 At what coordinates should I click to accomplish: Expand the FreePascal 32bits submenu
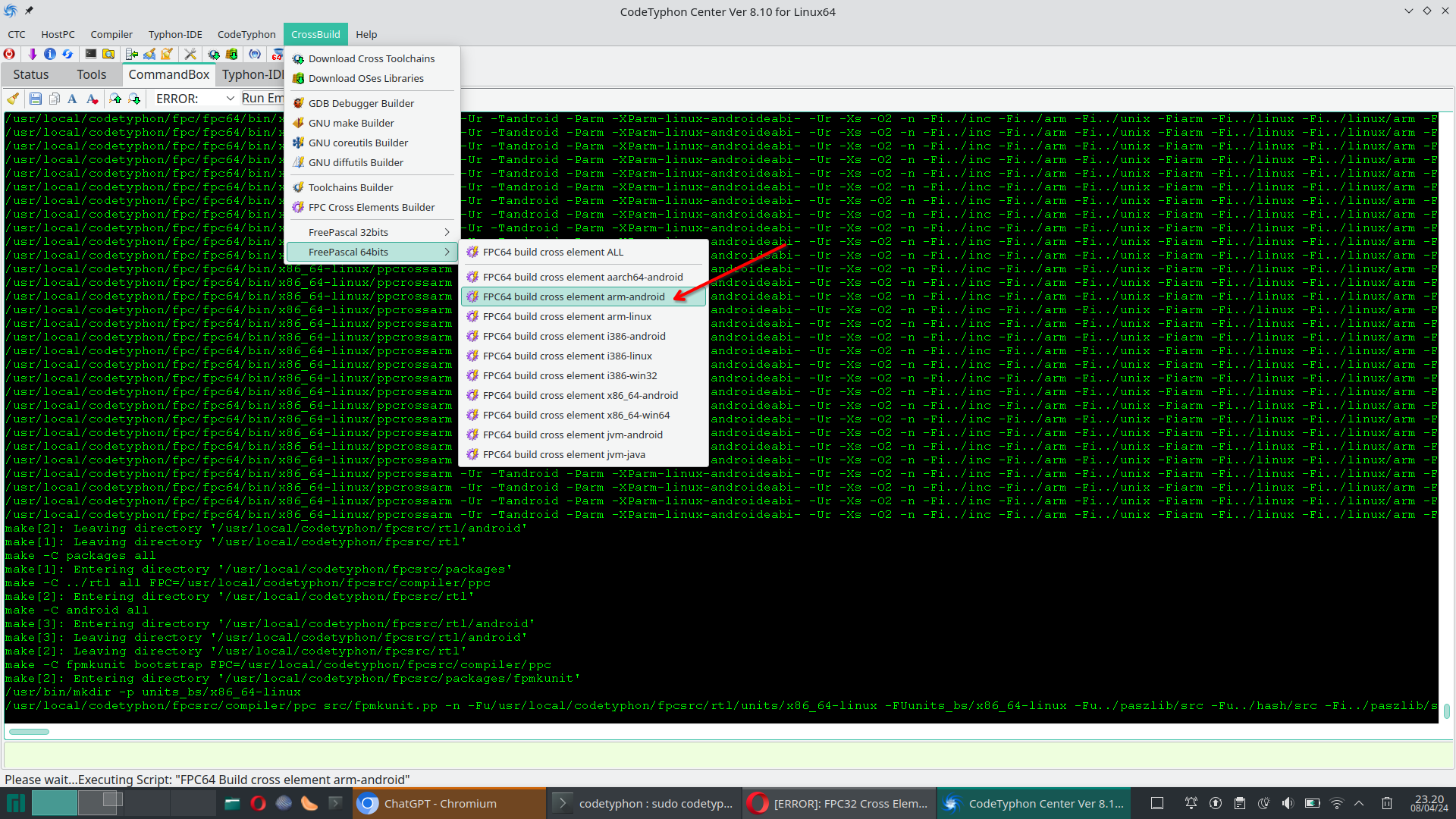(372, 232)
